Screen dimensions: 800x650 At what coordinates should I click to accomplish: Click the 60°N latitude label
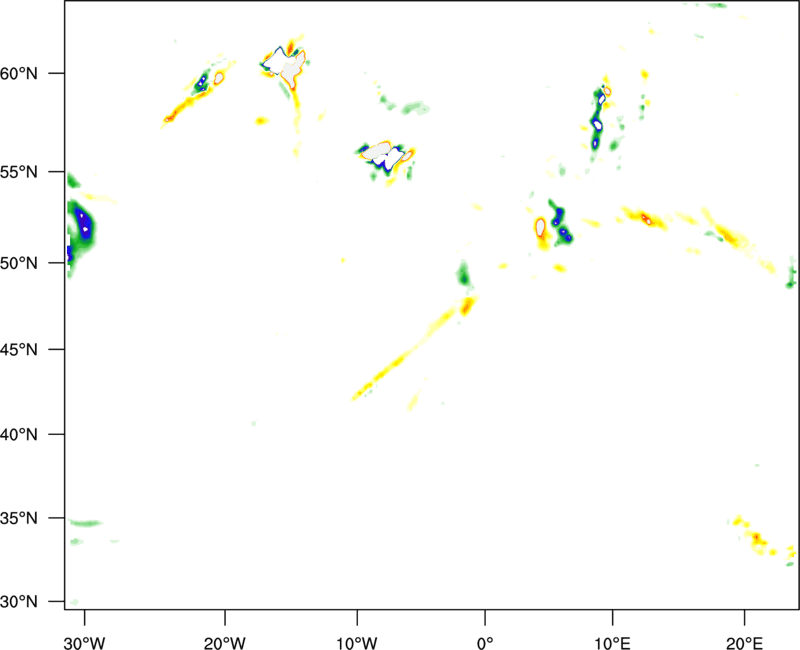pos(19,74)
